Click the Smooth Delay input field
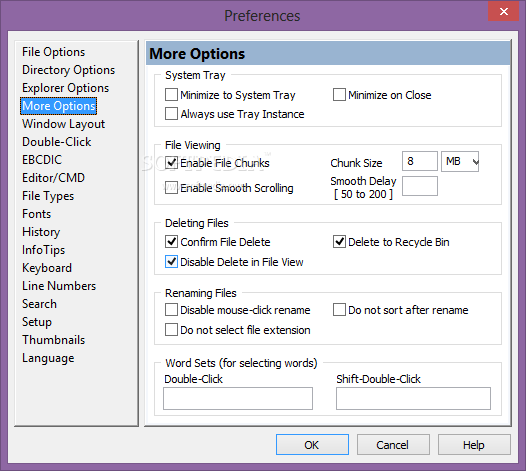Viewport: 526px width, 471px height. point(420,186)
